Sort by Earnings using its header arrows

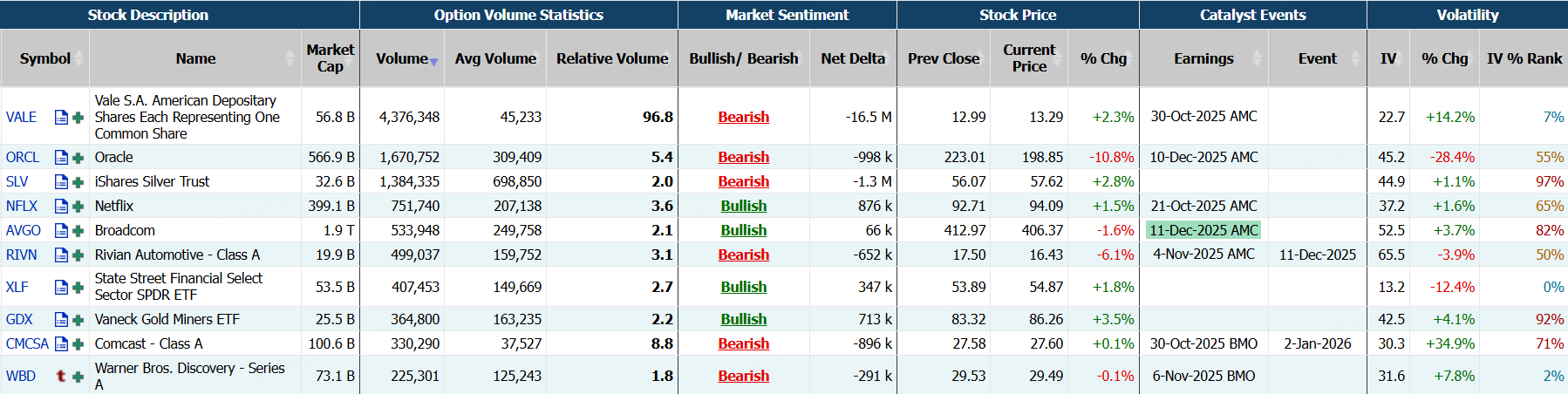[x=1257, y=58]
